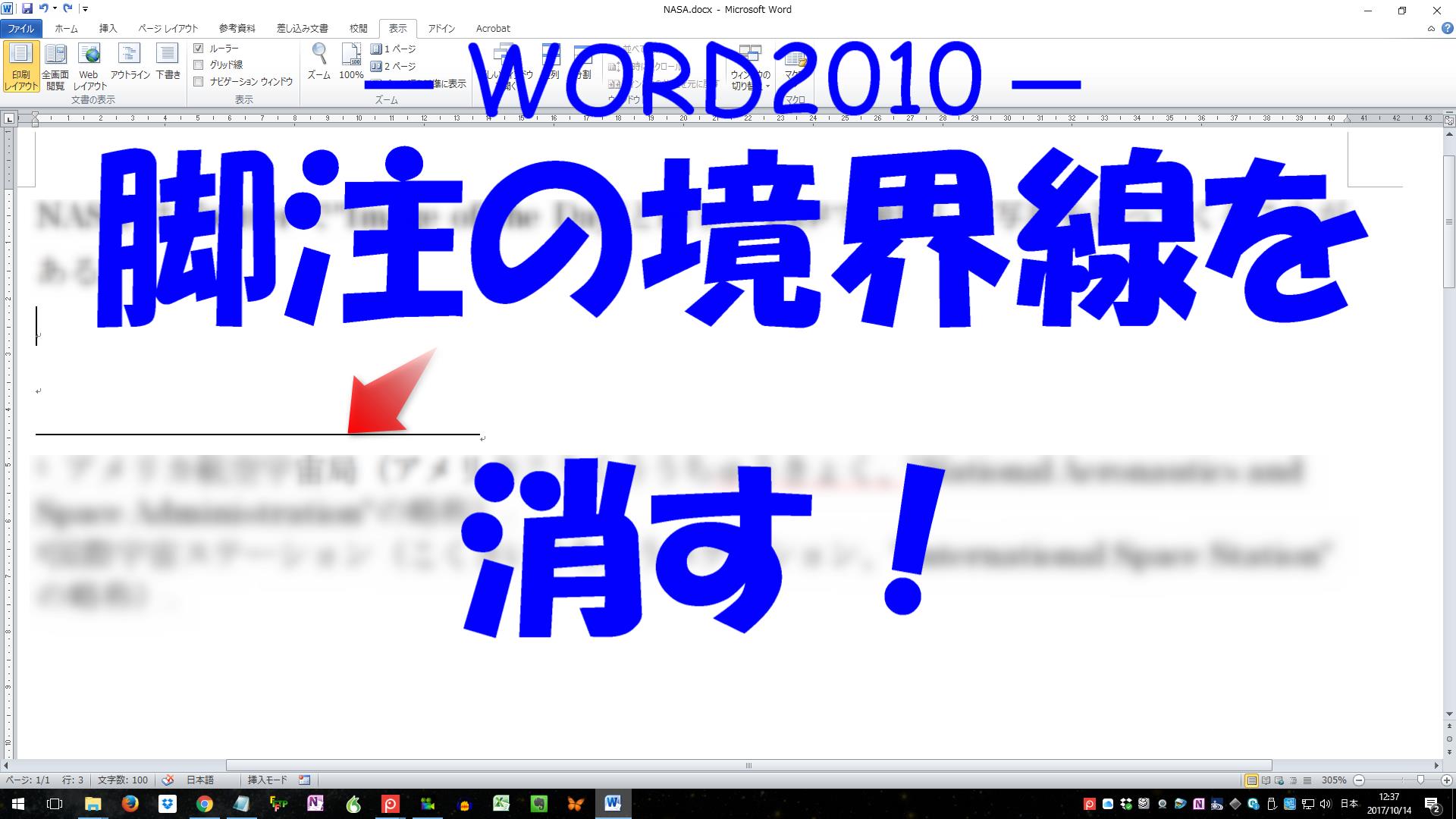Screen dimensions: 1456x819
Task: Click the Save icon in Quick Access Toolbar
Action: pyautogui.click(x=27, y=9)
